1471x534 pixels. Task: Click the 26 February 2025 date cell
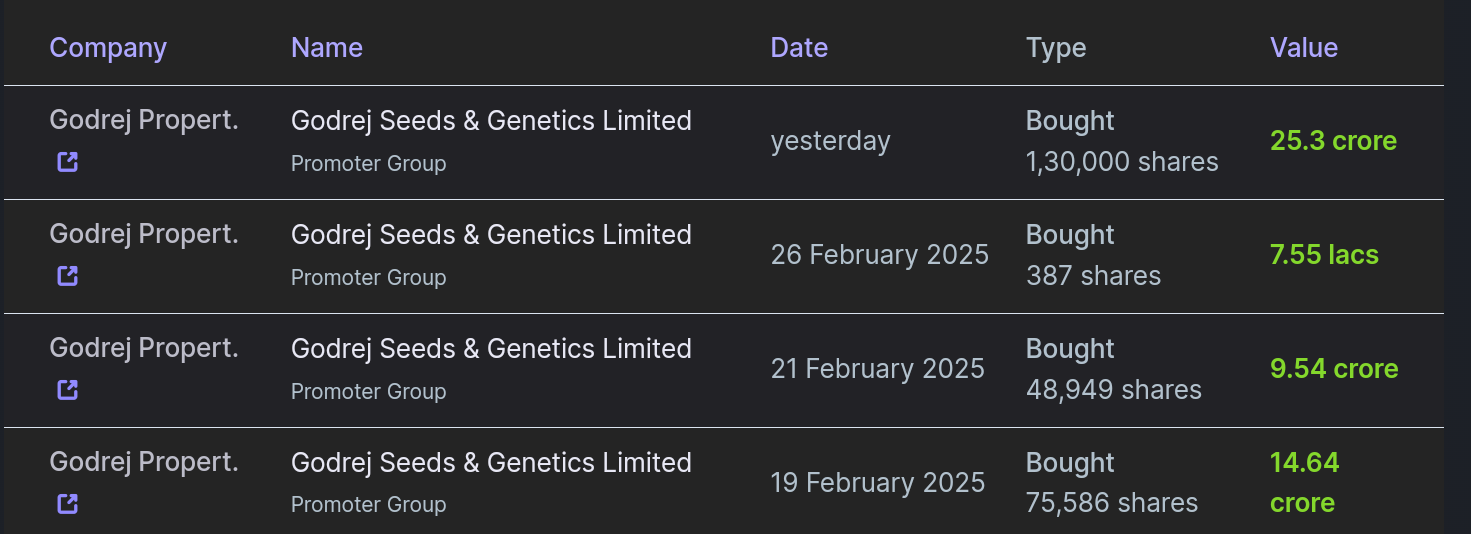pyautogui.click(x=879, y=255)
